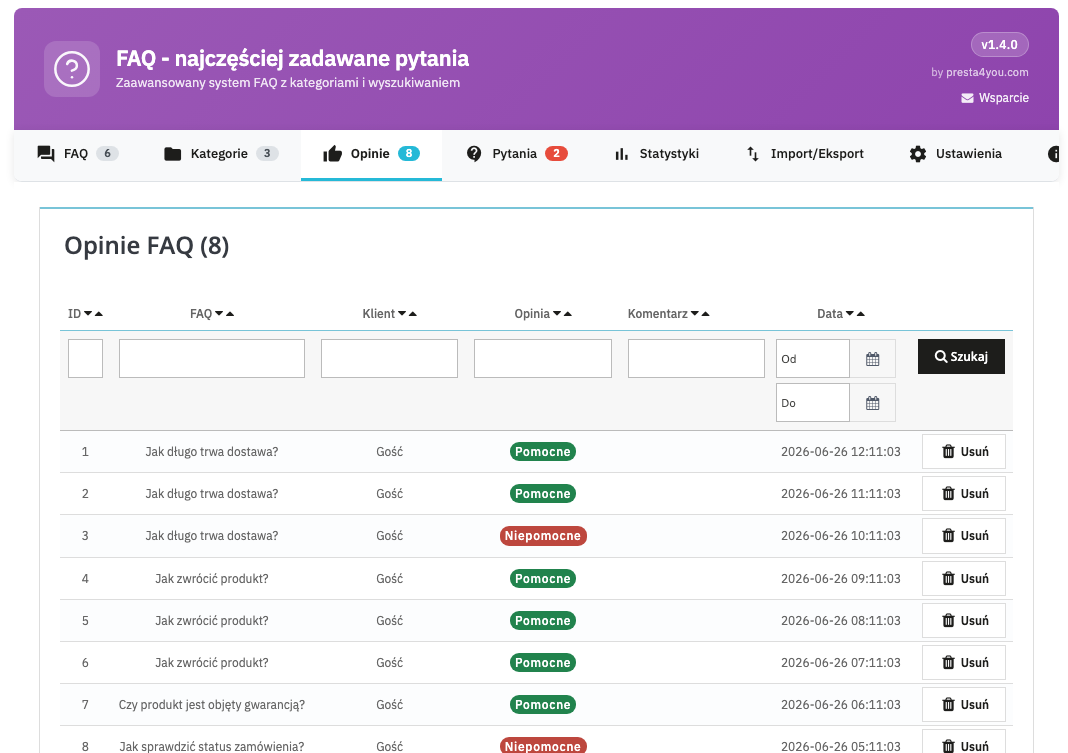Sort Opinia column descending arrow

(x=557, y=313)
